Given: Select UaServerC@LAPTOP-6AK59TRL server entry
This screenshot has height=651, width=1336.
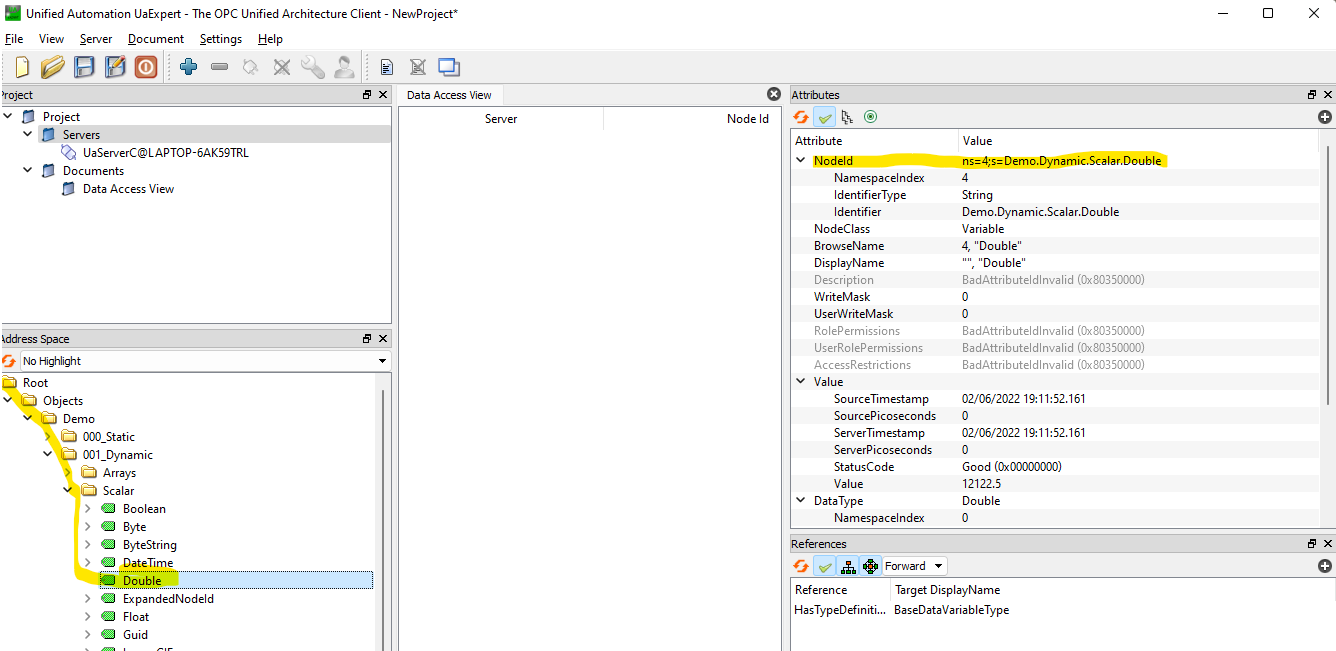Looking at the screenshot, I should tap(165, 153).
